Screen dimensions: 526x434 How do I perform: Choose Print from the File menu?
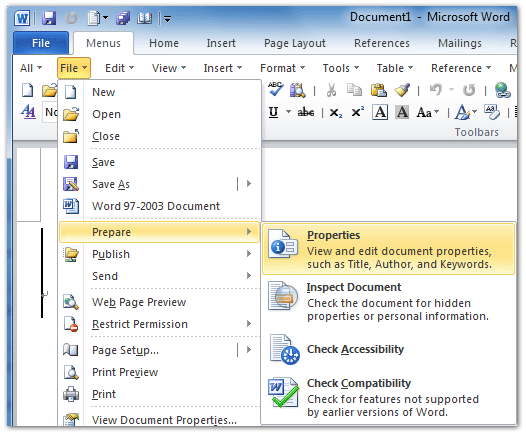(x=160, y=394)
